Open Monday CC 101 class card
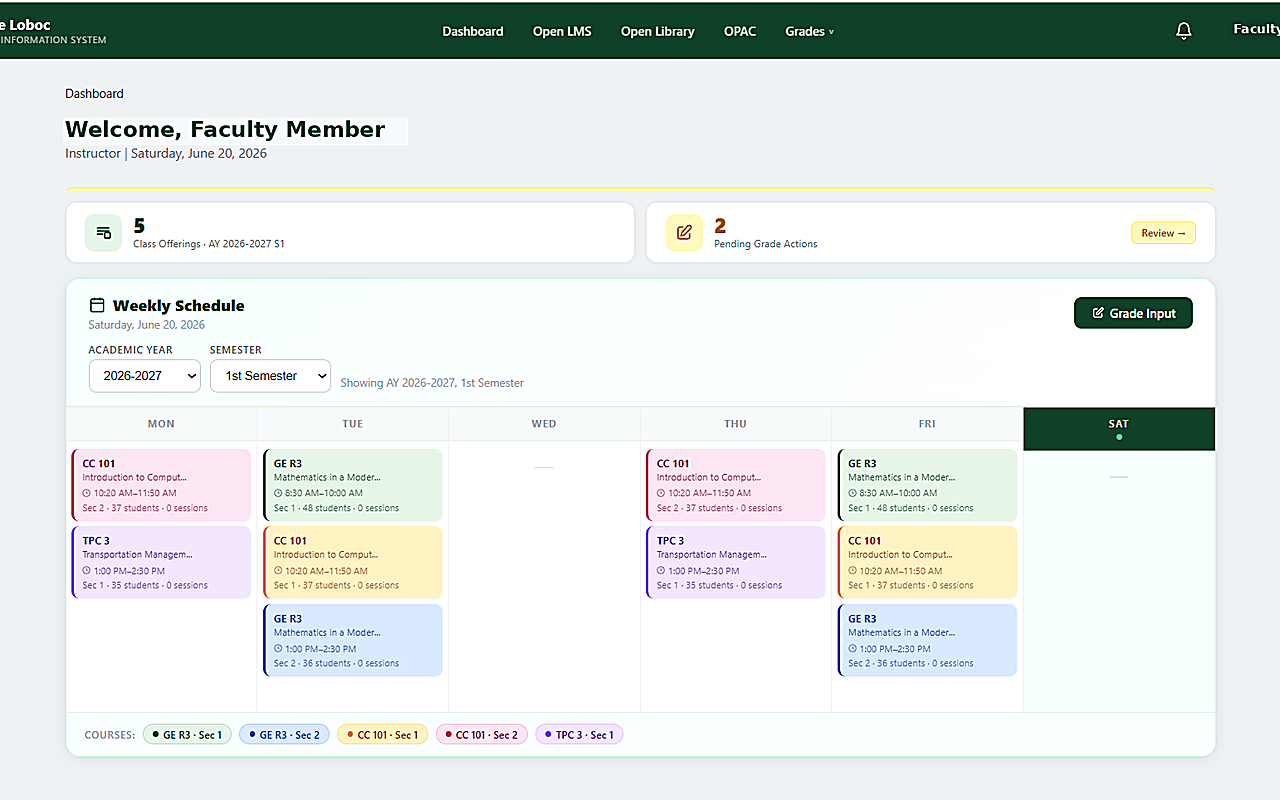This screenshot has height=800, width=1280. click(x=161, y=485)
